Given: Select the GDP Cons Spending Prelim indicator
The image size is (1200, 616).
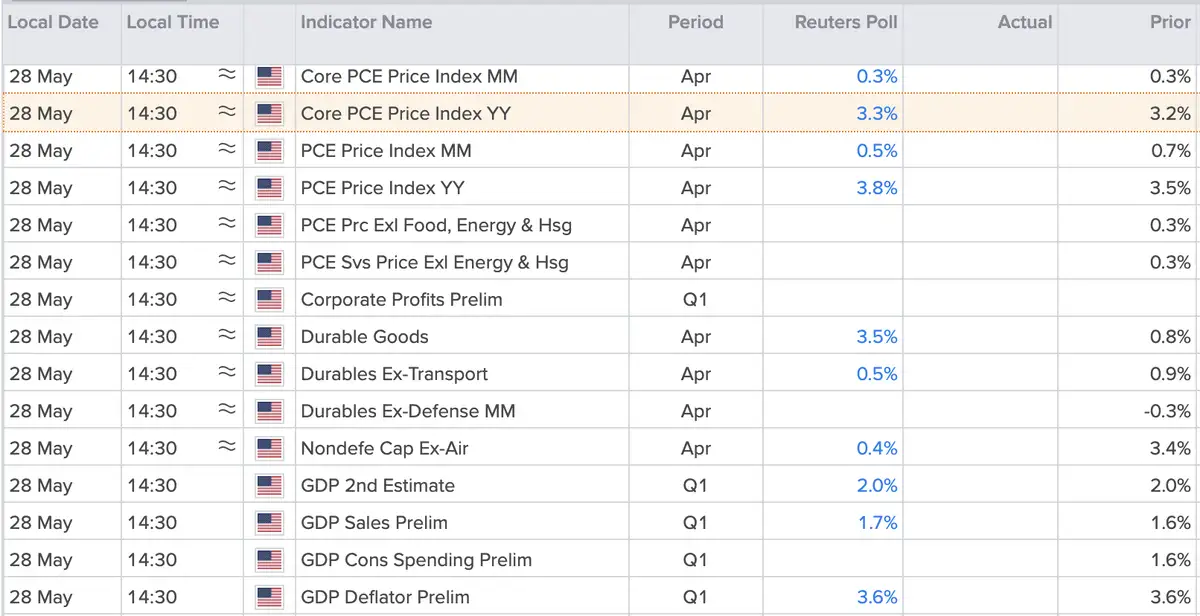Looking at the screenshot, I should [416, 560].
